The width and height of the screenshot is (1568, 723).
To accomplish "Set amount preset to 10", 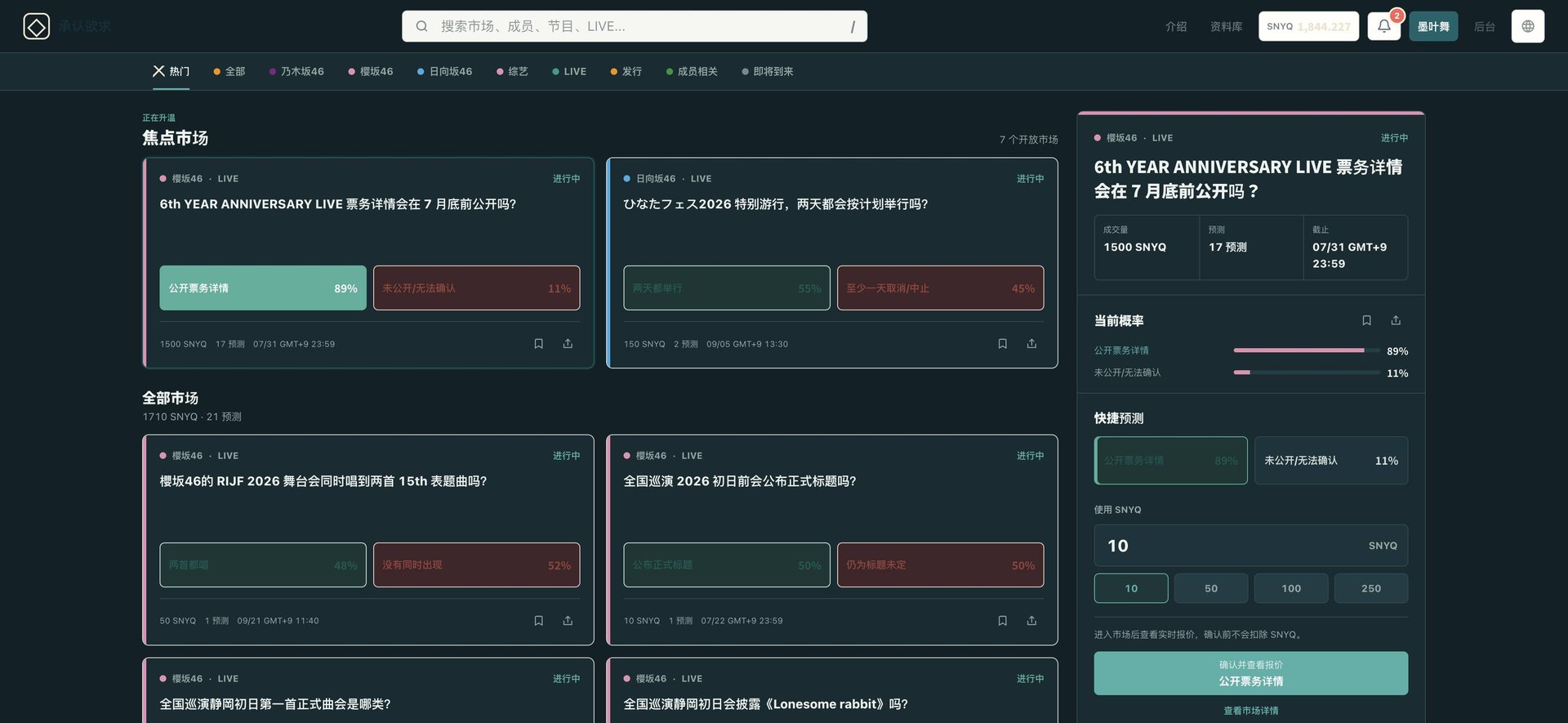I will point(1131,588).
